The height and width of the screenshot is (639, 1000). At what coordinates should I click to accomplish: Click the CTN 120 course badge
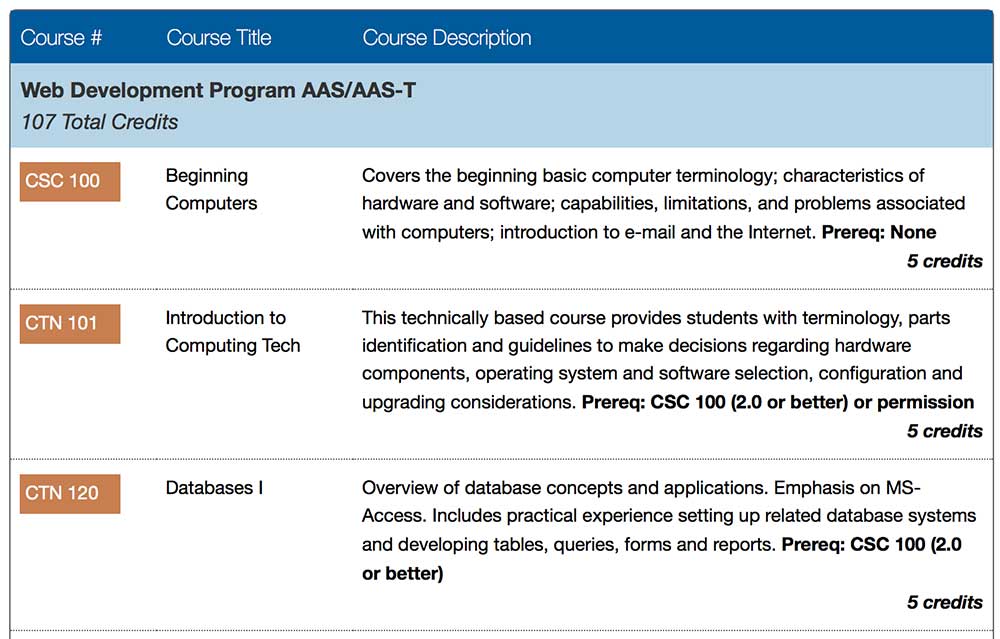point(70,493)
